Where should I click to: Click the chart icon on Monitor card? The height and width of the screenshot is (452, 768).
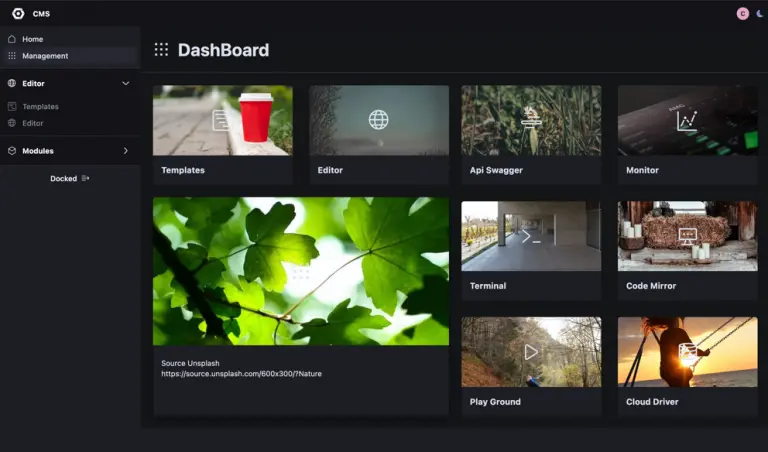687,120
